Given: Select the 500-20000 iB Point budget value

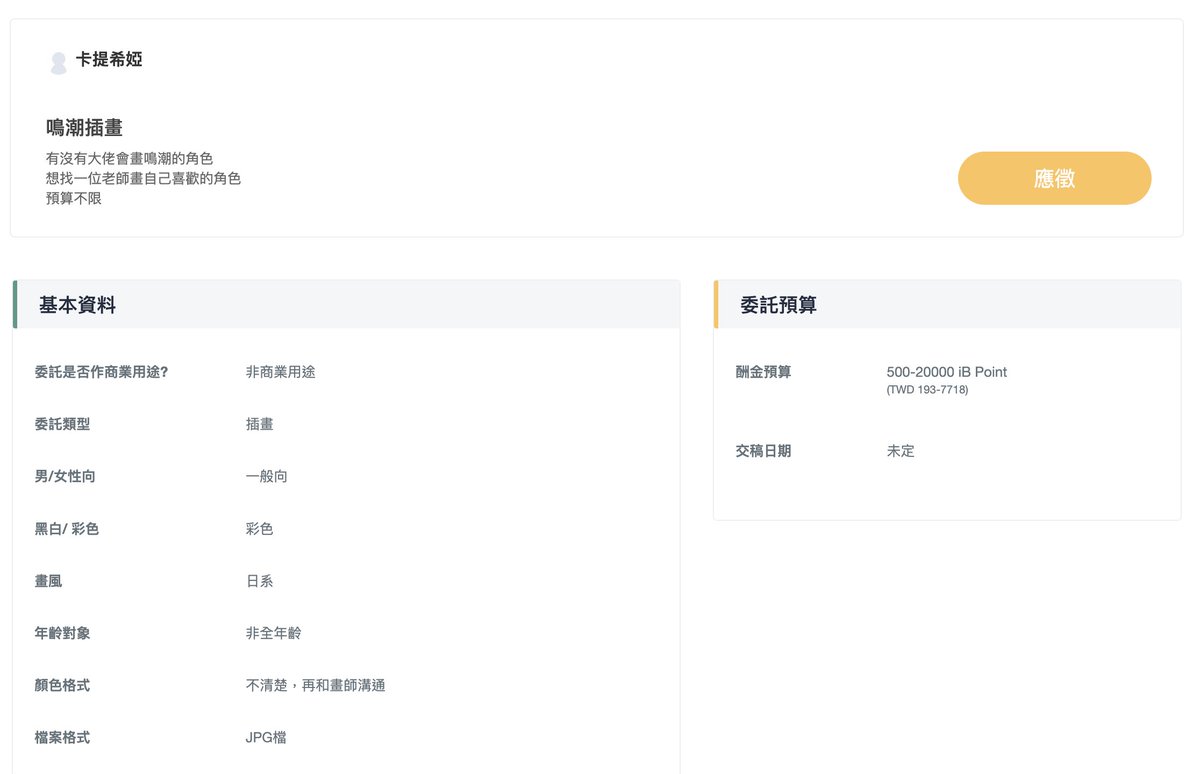Looking at the screenshot, I should click(947, 372).
